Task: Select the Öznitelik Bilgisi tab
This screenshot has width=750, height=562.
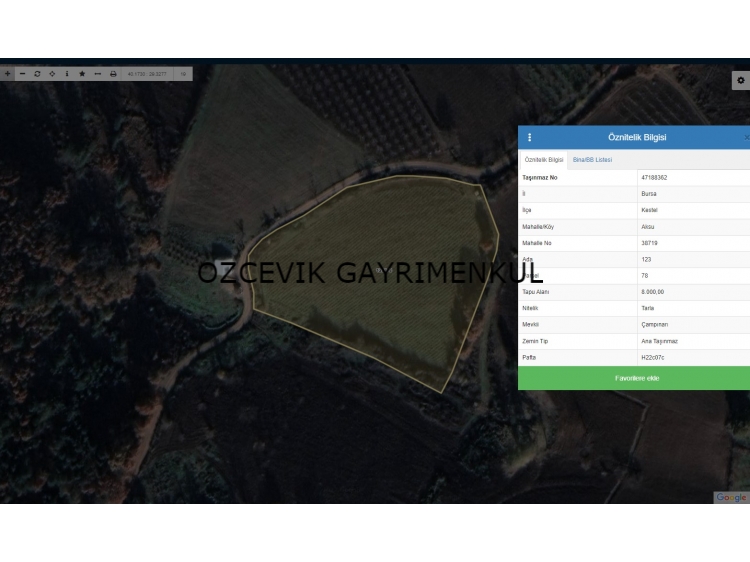Action: [x=544, y=160]
